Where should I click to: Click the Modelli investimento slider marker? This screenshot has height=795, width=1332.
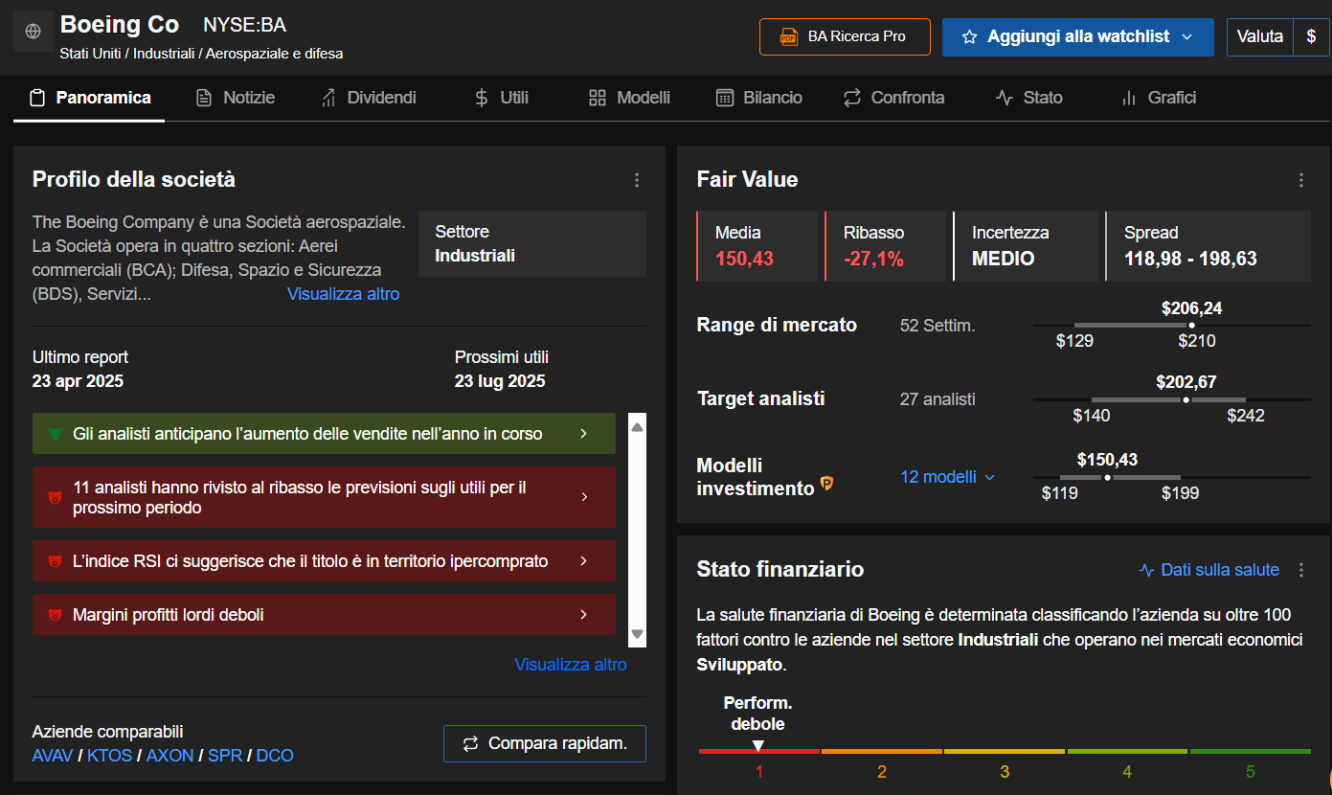(x=1107, y=478)
